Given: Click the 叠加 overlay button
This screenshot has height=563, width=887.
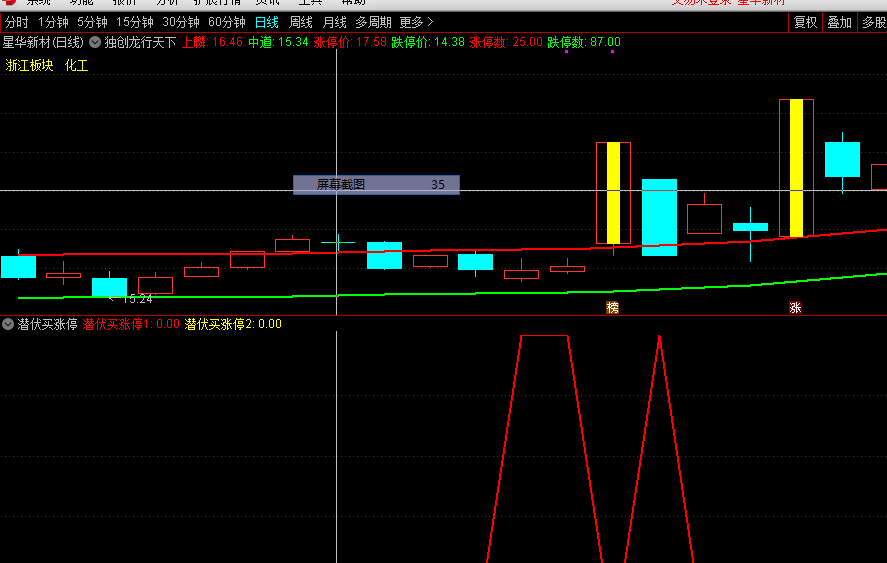Looking at the screenshot, I should pos(839,23).
